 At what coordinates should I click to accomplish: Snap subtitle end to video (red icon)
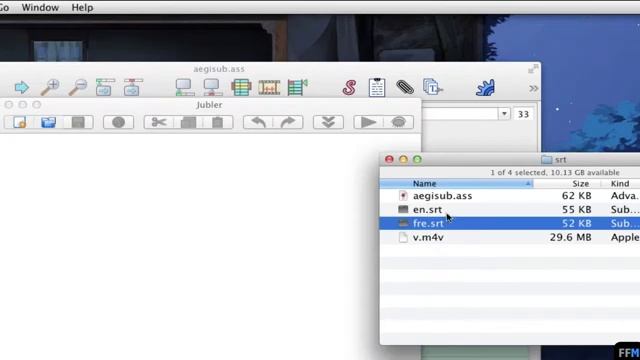click(x=133, y=87)
